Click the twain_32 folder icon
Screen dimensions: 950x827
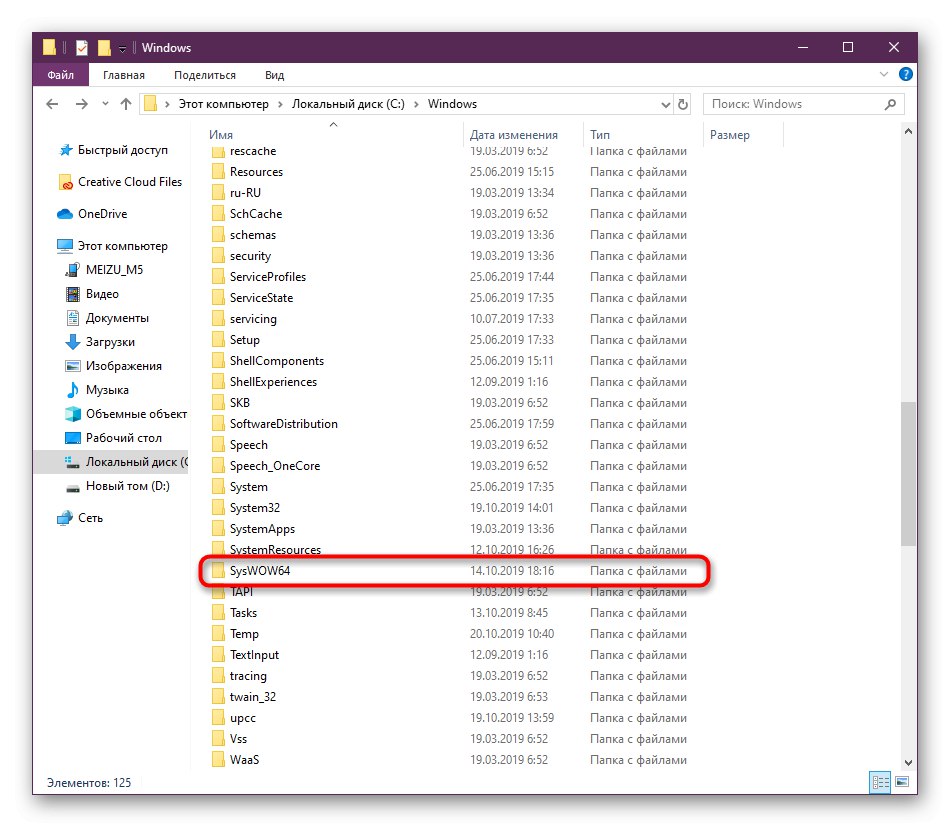(x=218, y=697)
